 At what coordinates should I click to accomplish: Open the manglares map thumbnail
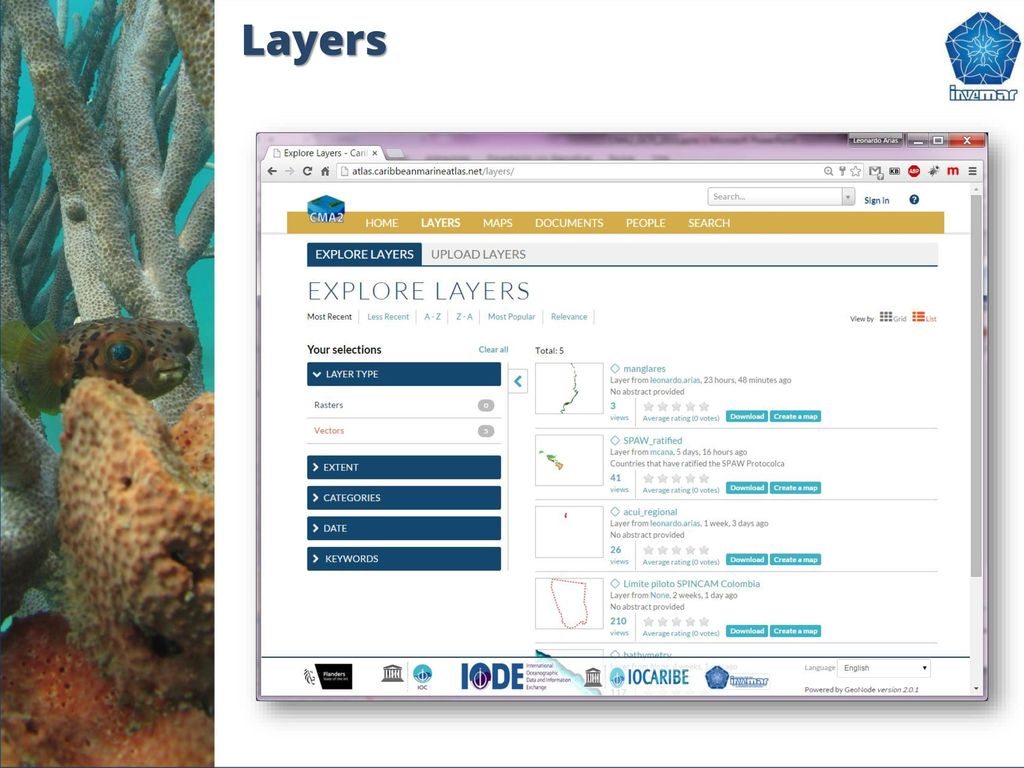coord(569,389)
